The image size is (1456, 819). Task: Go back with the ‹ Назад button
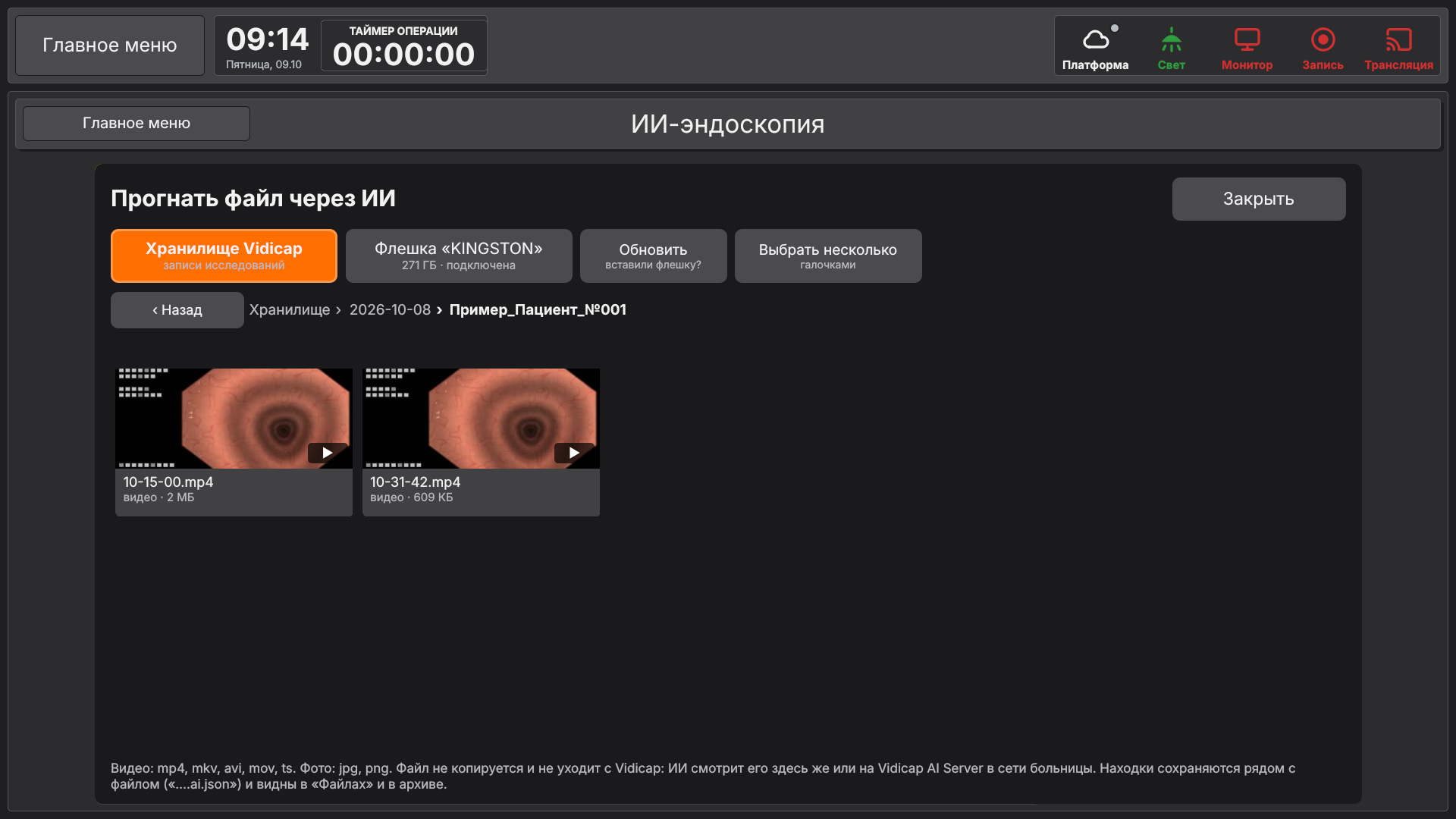177,310
